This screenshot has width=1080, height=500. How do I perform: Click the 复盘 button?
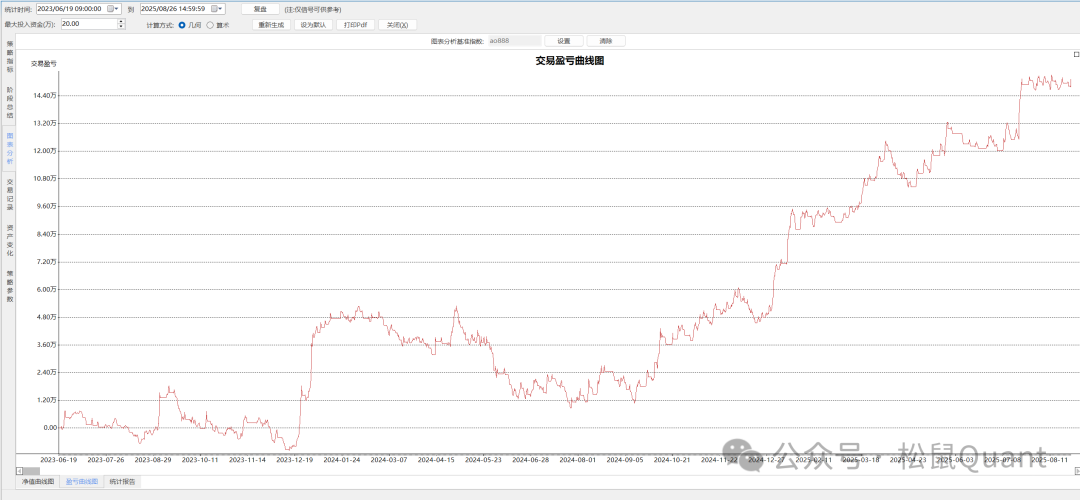[x=260, y=9]
